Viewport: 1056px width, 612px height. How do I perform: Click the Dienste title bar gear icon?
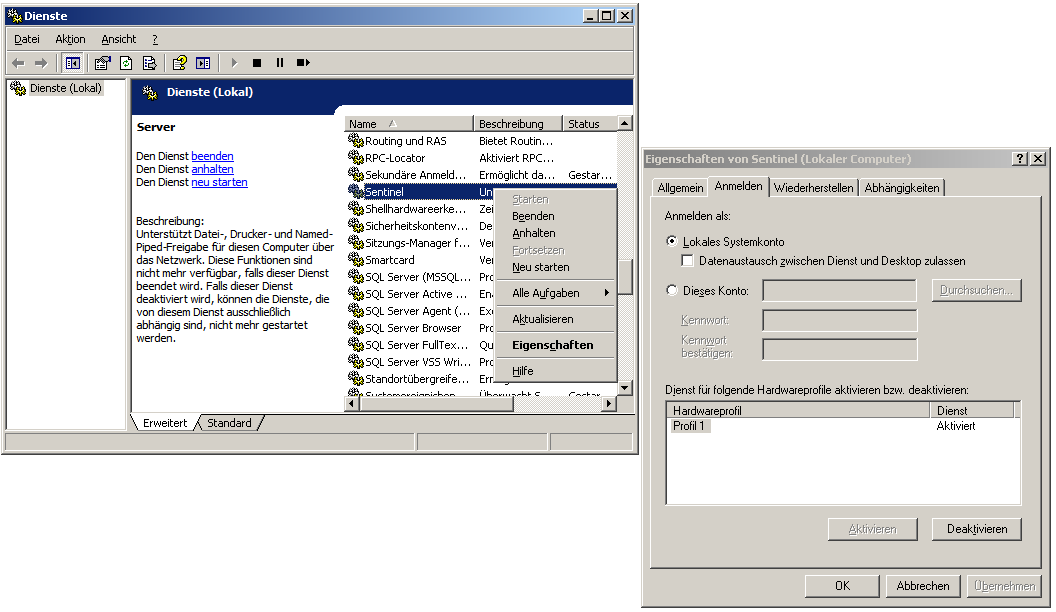click(14, 15)
